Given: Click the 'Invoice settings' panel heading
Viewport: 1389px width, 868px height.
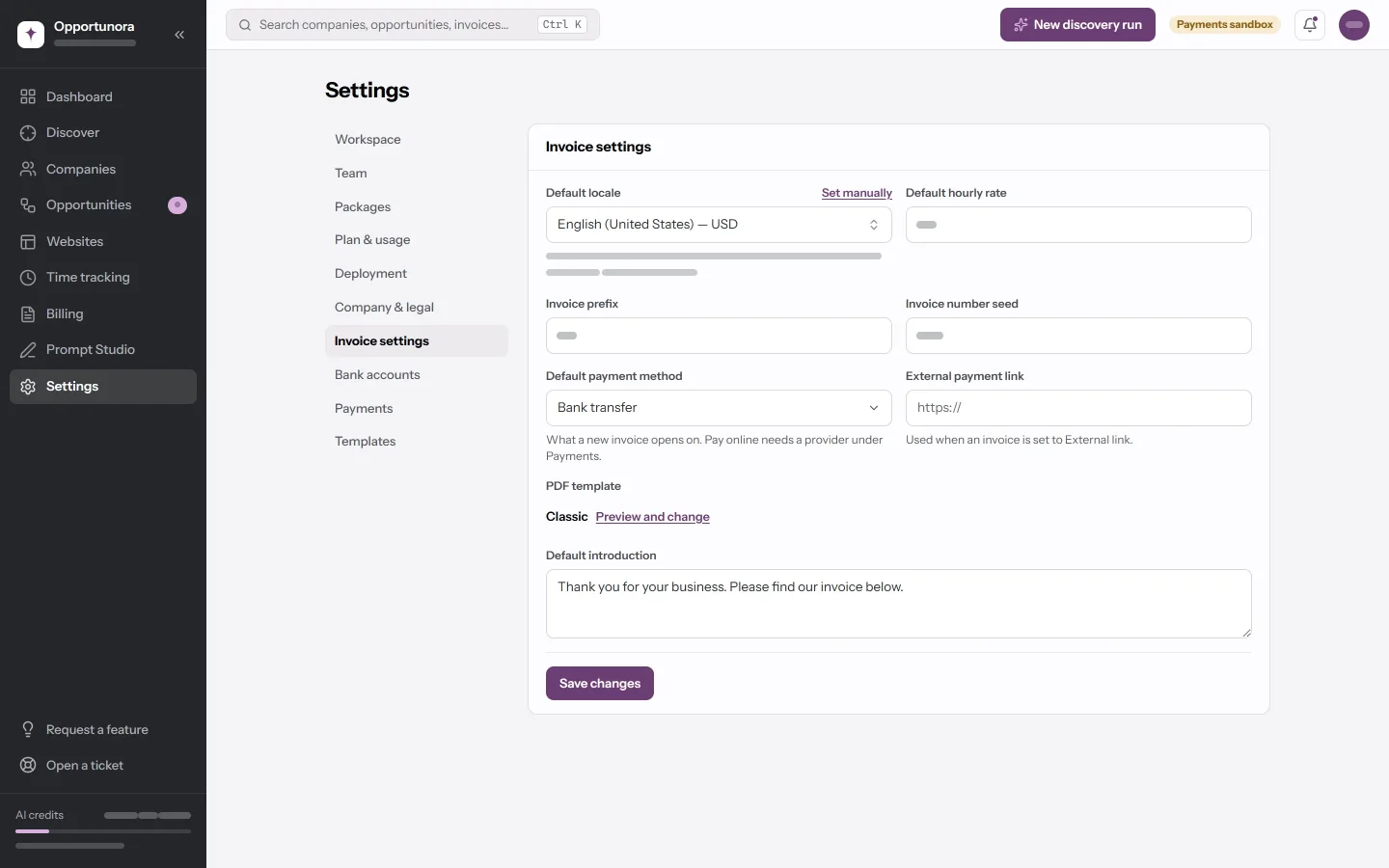Looking at the screenshot, I should tap(598, 147).
